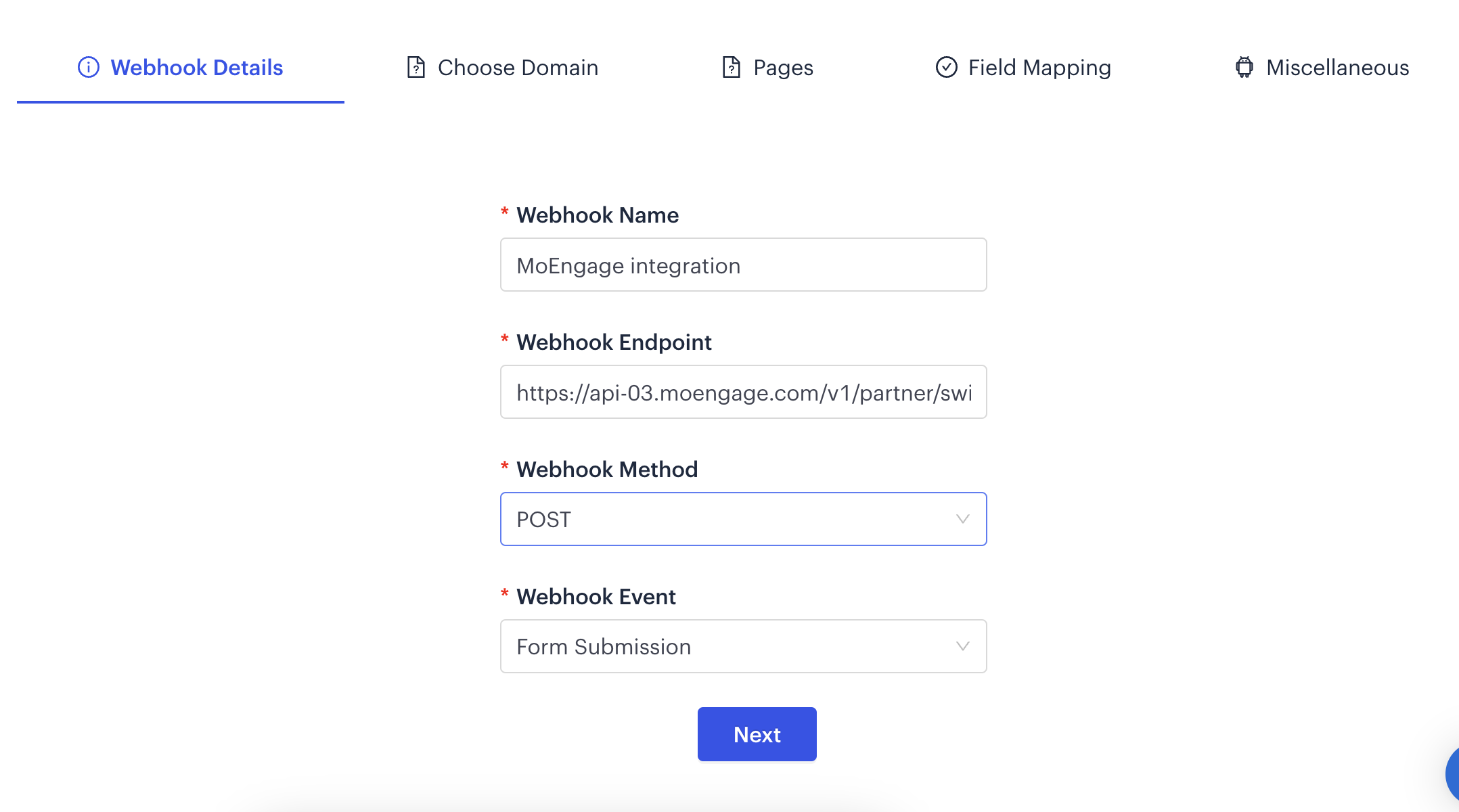Click the robot icon beside Miscellaneous
The height and width of the screenshot is (812, 1459).
1244,67
